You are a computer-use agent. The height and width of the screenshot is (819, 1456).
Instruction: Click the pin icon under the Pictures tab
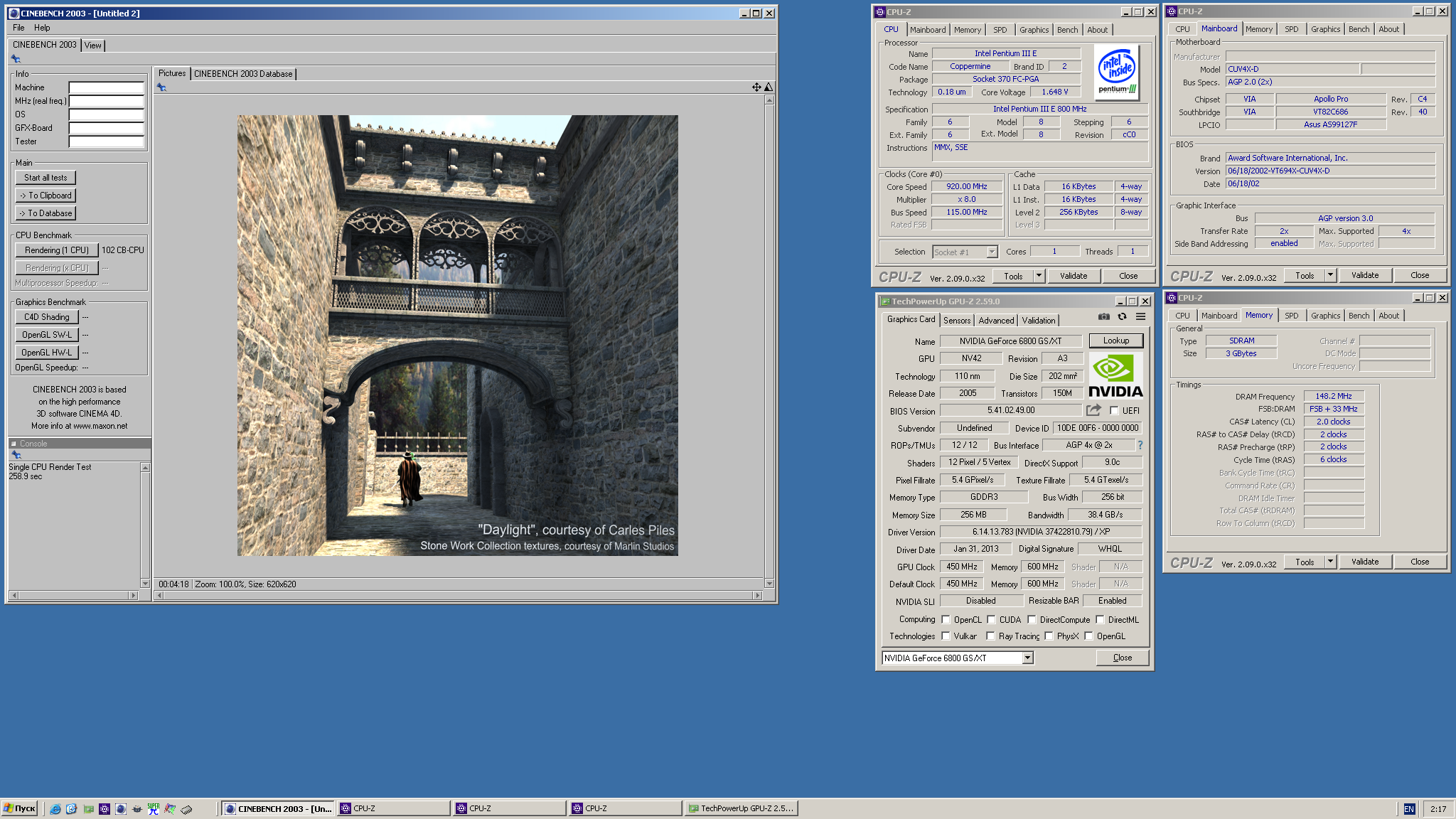coord(161,87)
